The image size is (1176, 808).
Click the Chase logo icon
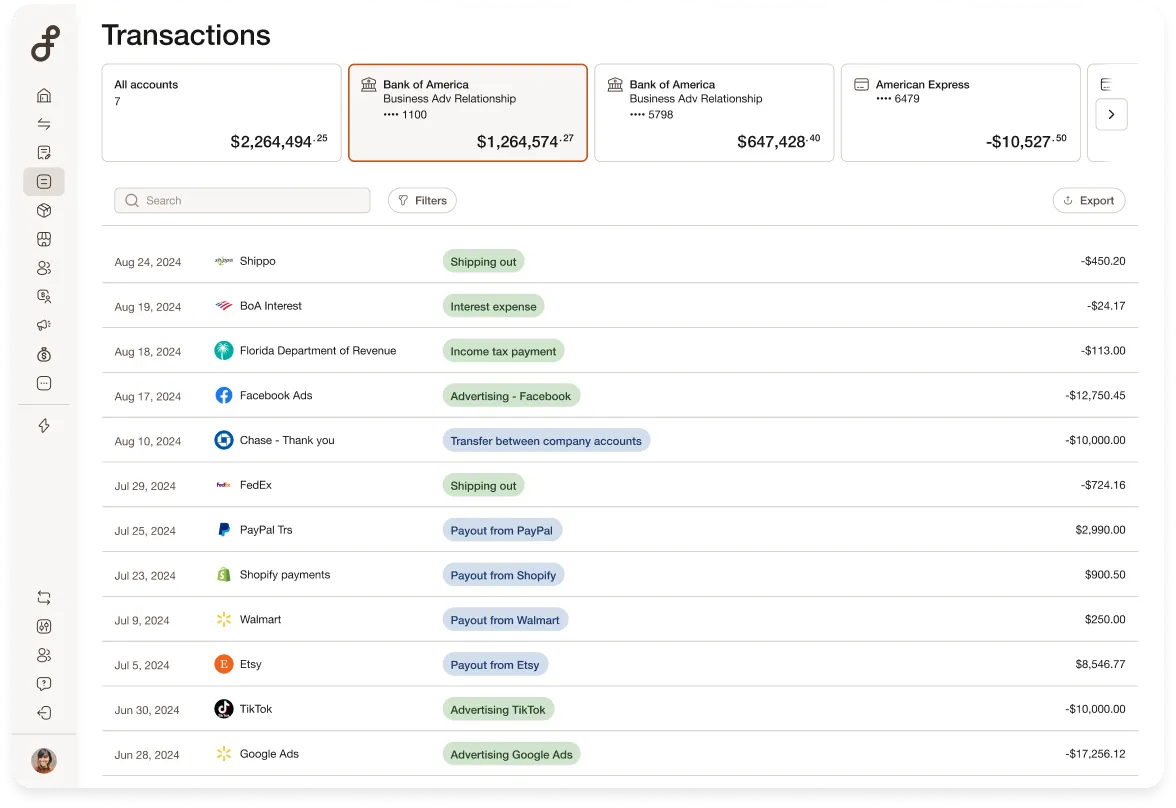pos(224,440)
